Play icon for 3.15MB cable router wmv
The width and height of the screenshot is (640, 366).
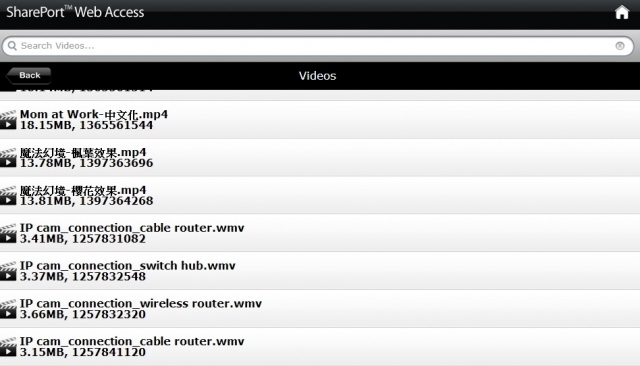[8, 347]
